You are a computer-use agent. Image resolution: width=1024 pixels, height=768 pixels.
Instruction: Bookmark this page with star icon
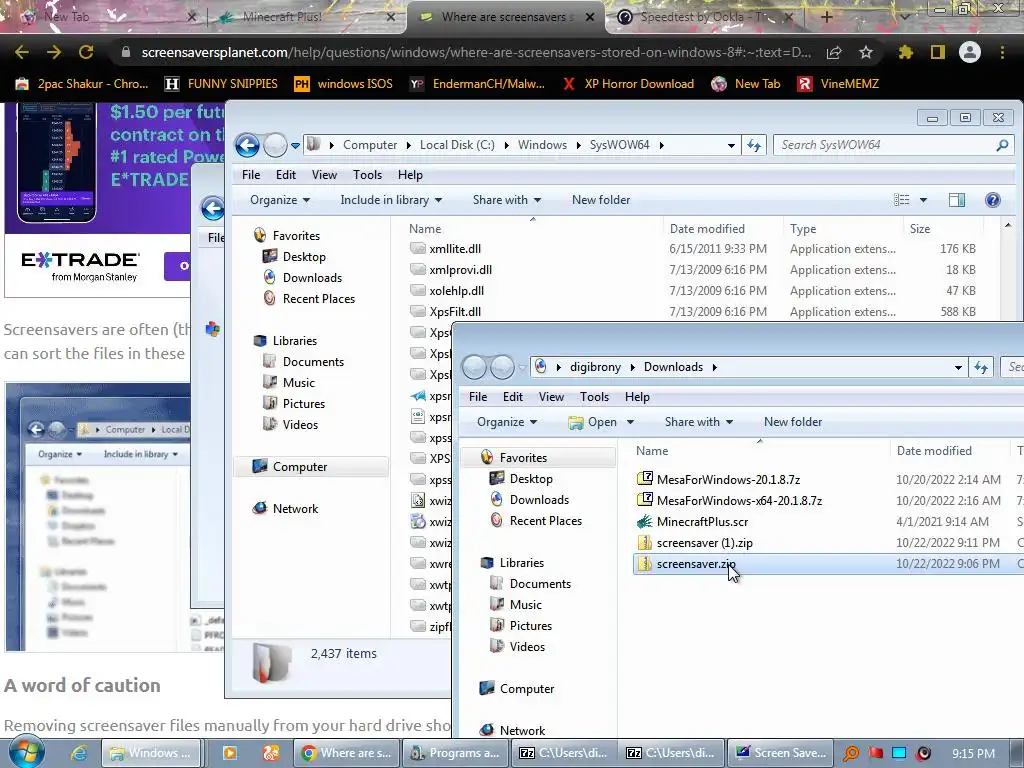point(865,52)
